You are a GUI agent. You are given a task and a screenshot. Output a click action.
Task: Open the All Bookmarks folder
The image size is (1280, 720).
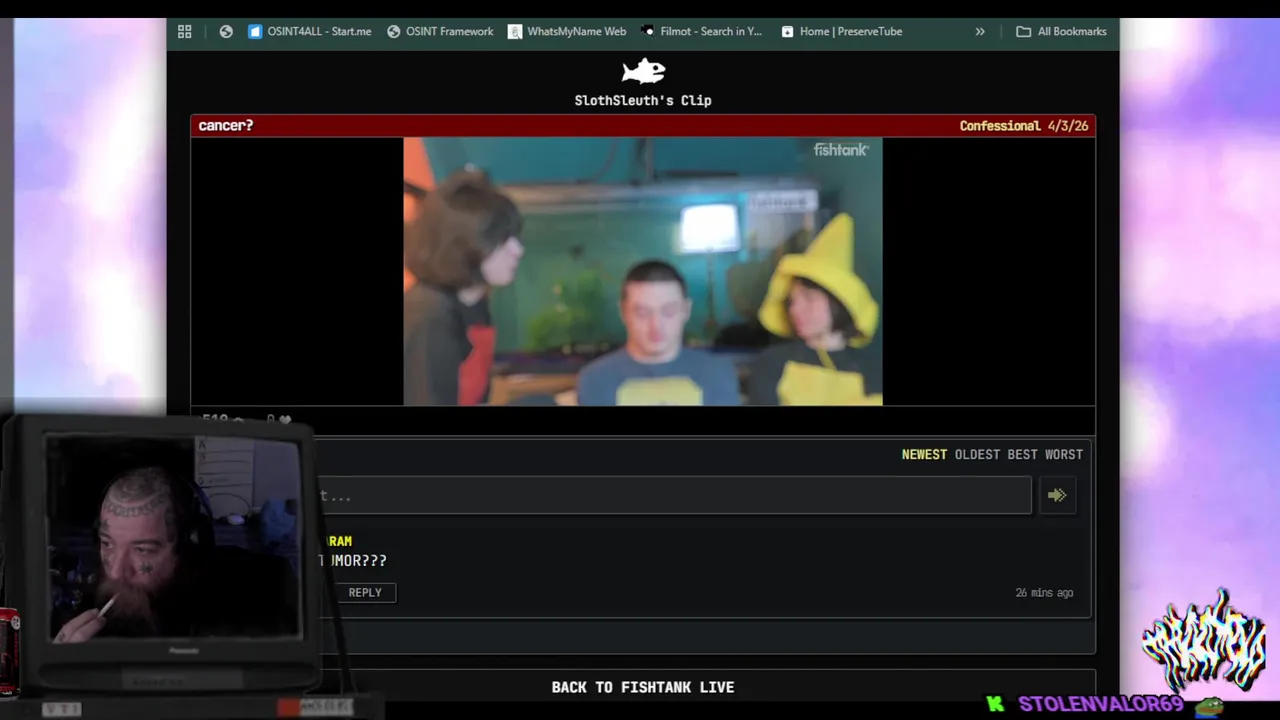tap(1061, 31)
